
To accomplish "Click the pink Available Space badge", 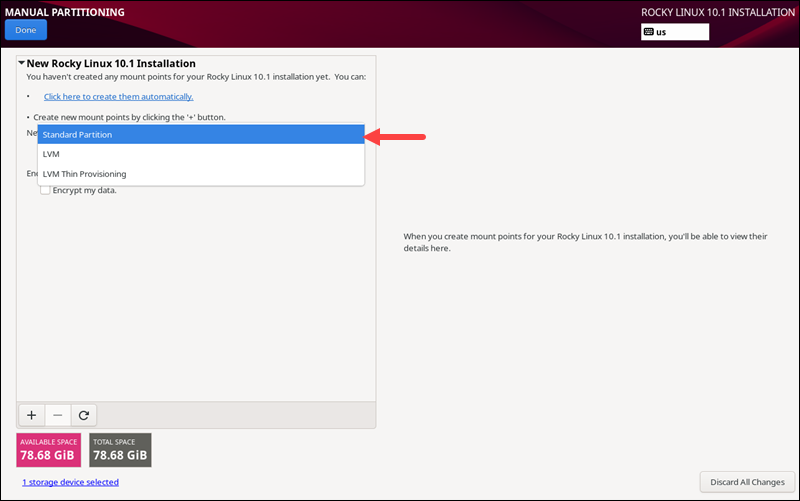I will [x=49, y=451].
